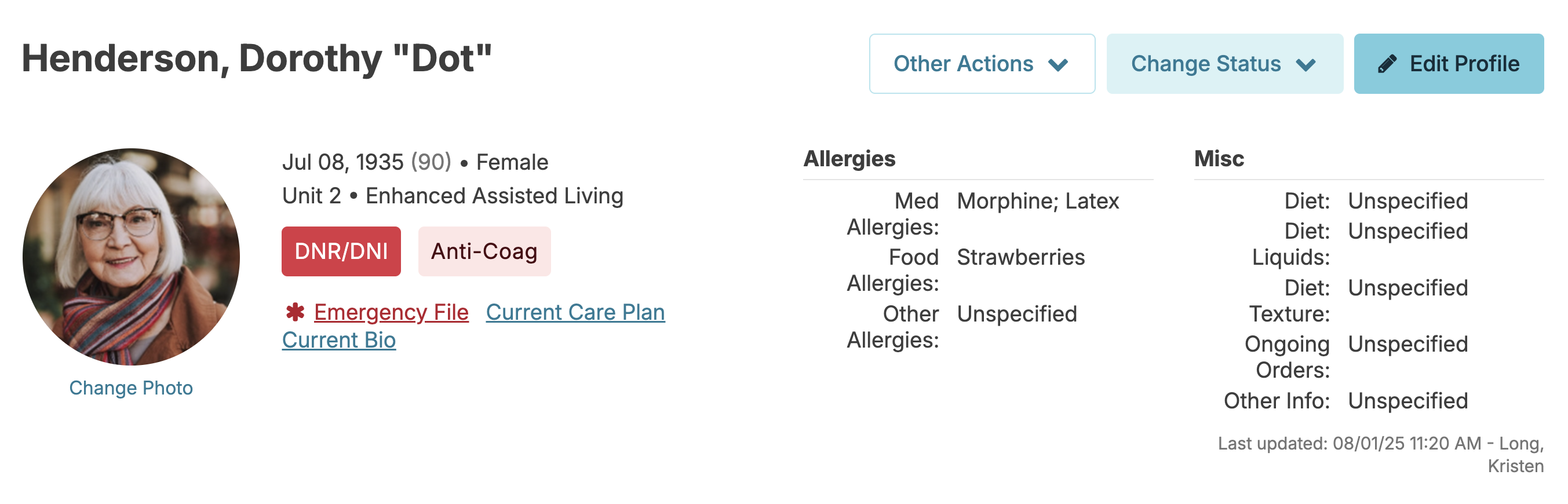Click the Henderson, Dorothy "Dot" resident name
This screenshot has height=504, width=1568.
[x=257, y=59]
